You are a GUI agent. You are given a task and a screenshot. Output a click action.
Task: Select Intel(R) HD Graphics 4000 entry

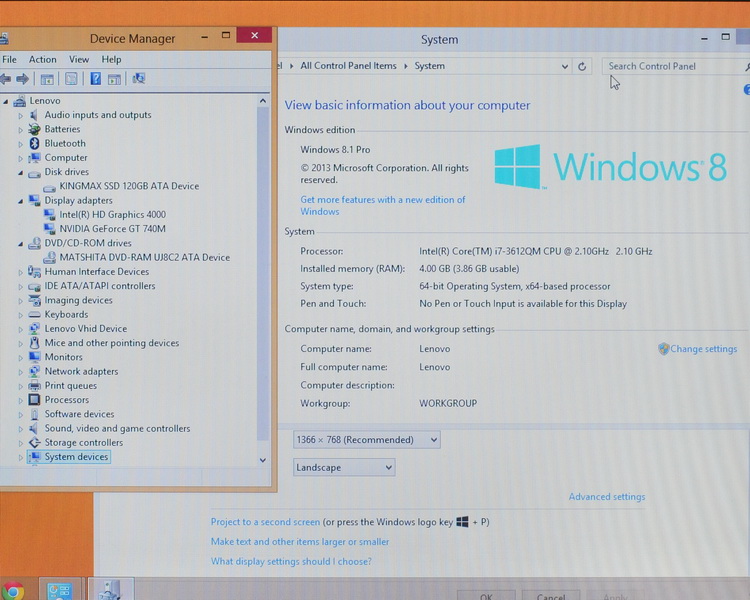coord(112,215)
